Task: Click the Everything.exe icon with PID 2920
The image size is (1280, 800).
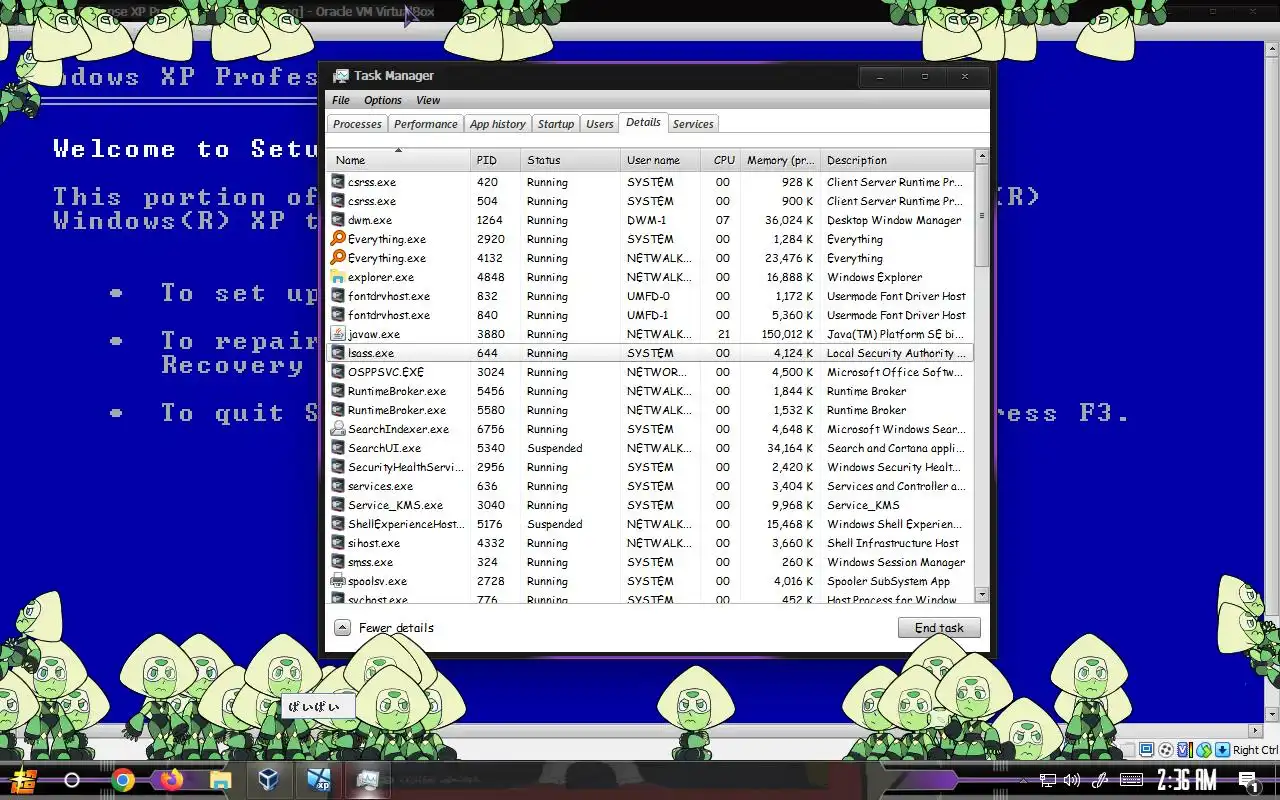Action: (x=338, y=239)
